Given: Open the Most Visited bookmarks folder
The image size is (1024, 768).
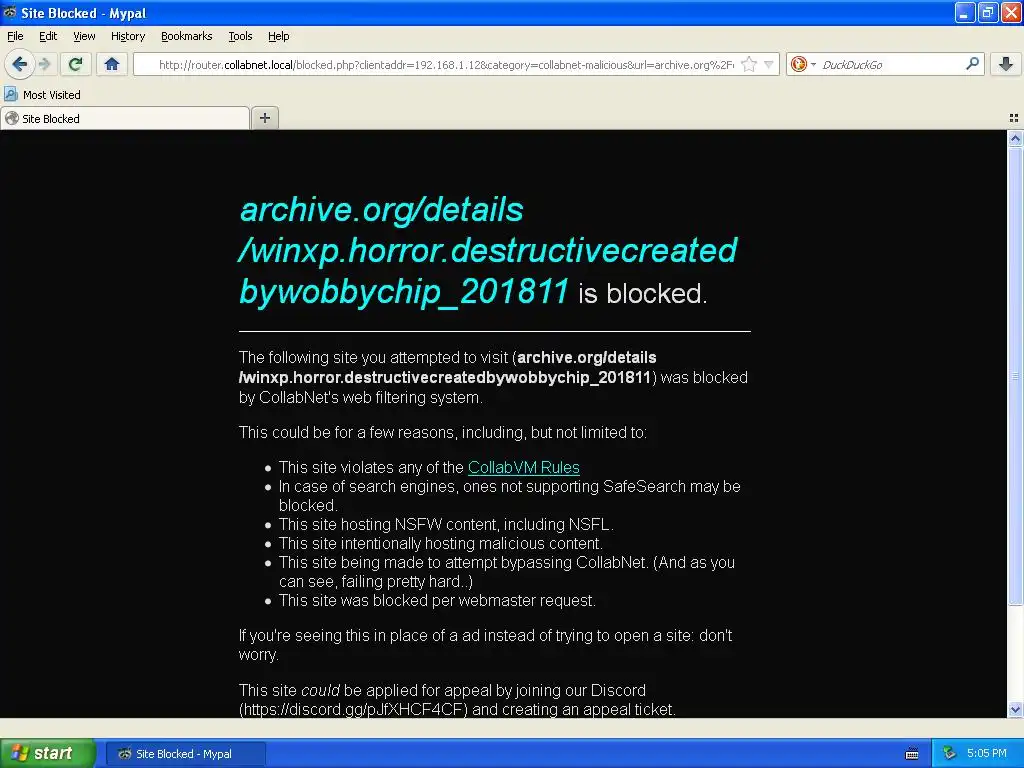Looking at the screenshot, I should (42, 95).
